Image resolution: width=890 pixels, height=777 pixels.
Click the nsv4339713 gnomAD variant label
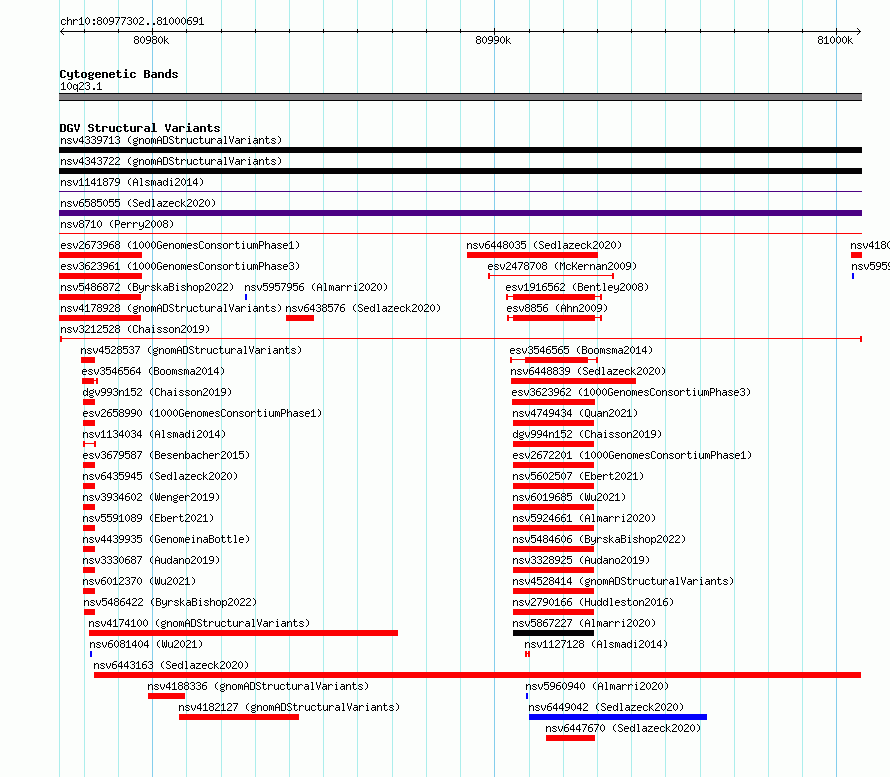[171, 140]
